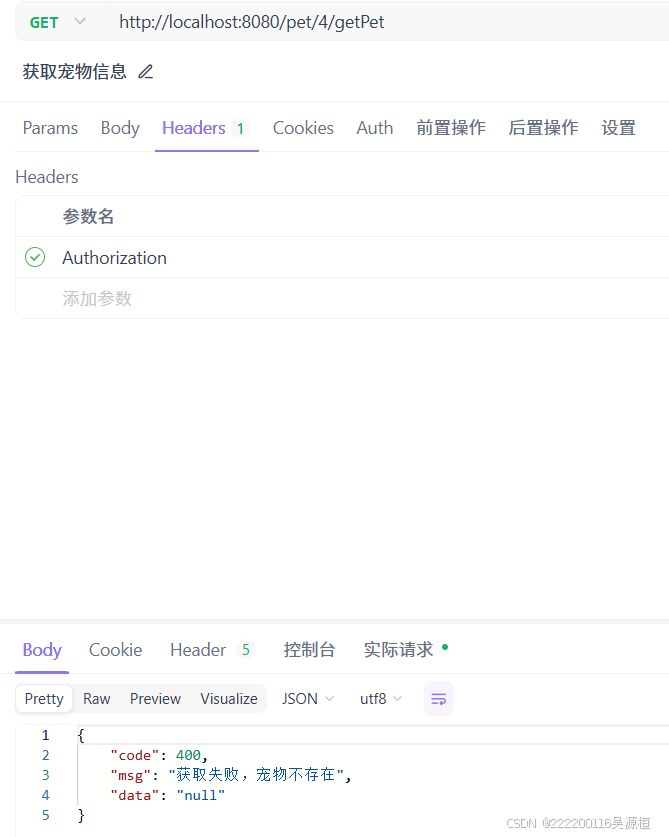
Task: Switch to the Params tab
Action: pos(50,128)
